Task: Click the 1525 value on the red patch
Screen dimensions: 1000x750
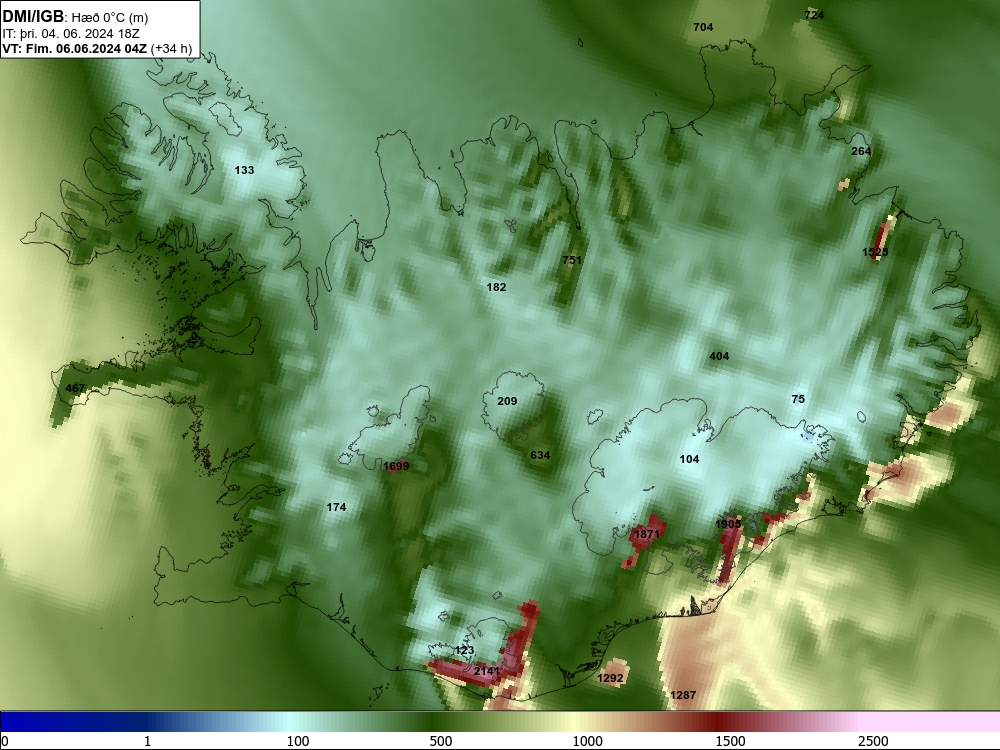Action: click(875, 253)
